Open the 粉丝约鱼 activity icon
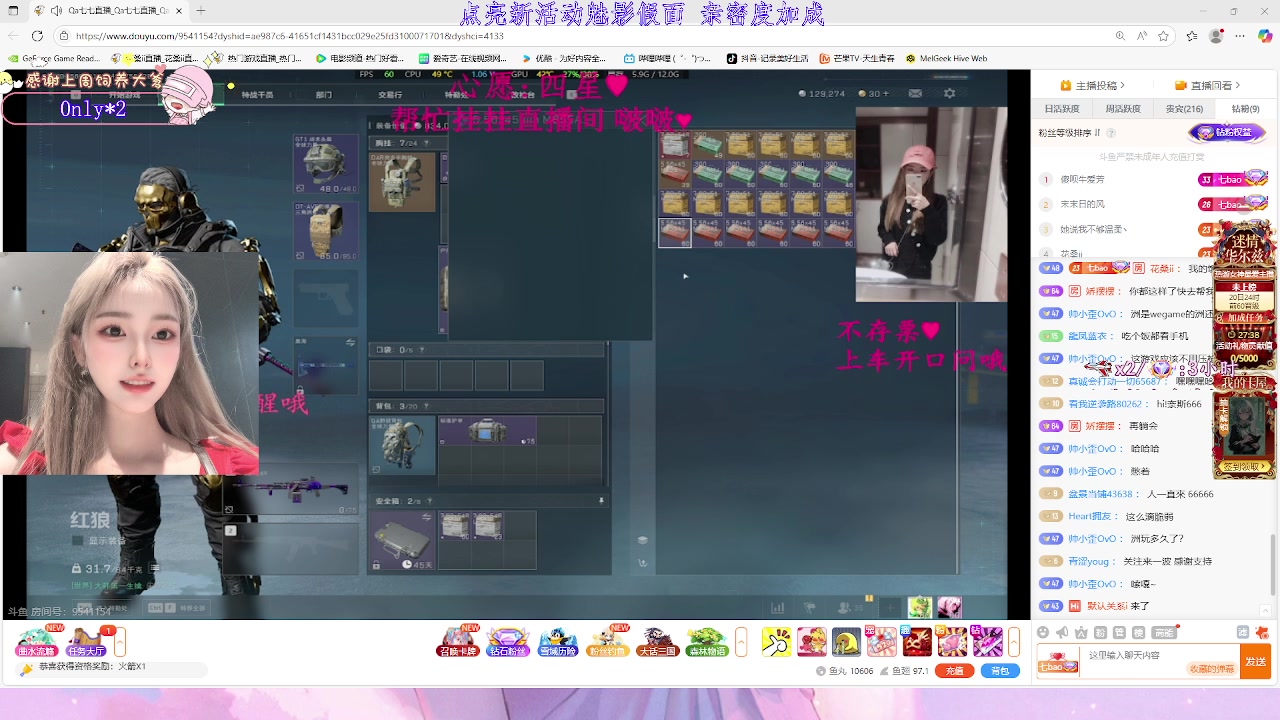 pyautogui.click(x=607, y=641)
